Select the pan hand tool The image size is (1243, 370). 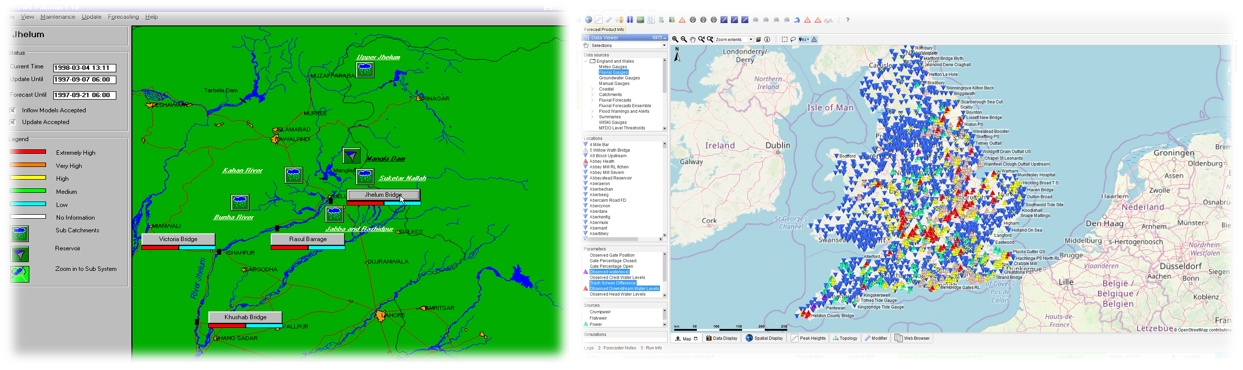(693, 39)
